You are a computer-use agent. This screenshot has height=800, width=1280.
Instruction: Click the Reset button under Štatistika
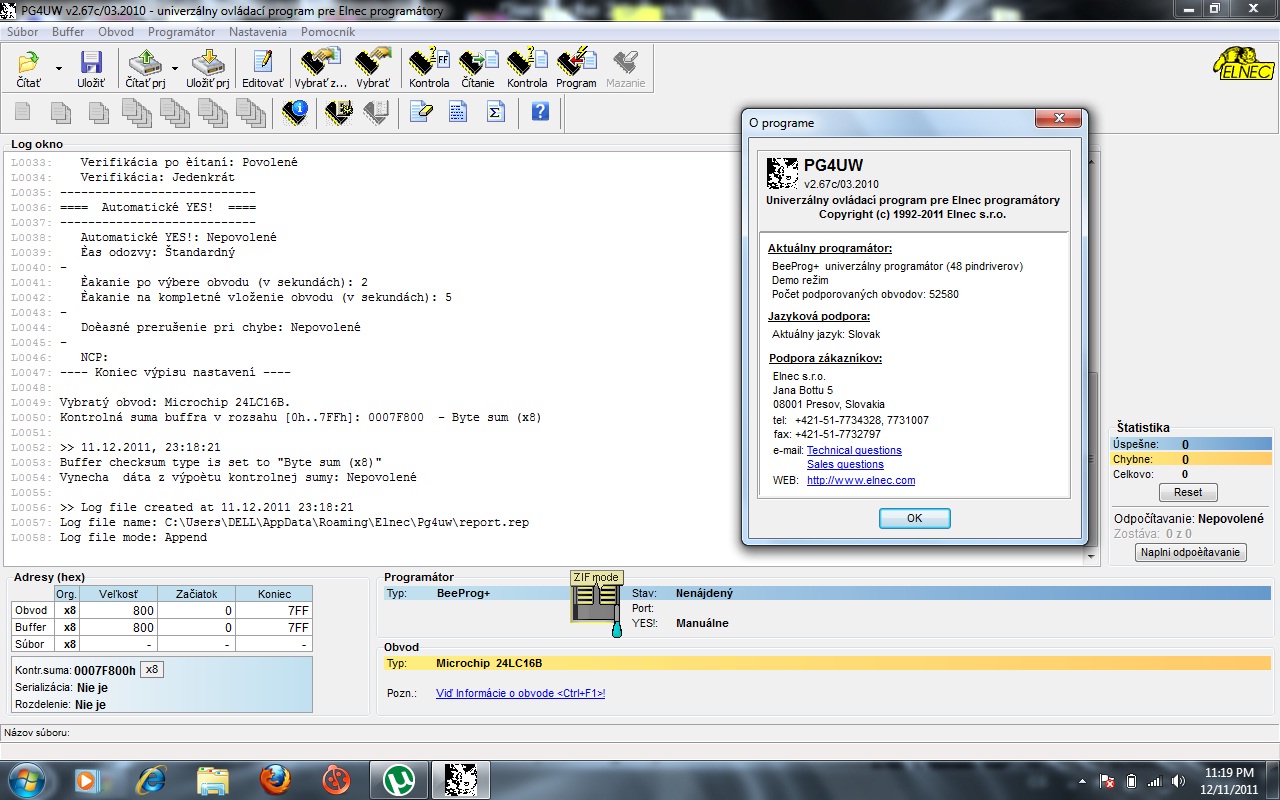[x=1188, y=492]
